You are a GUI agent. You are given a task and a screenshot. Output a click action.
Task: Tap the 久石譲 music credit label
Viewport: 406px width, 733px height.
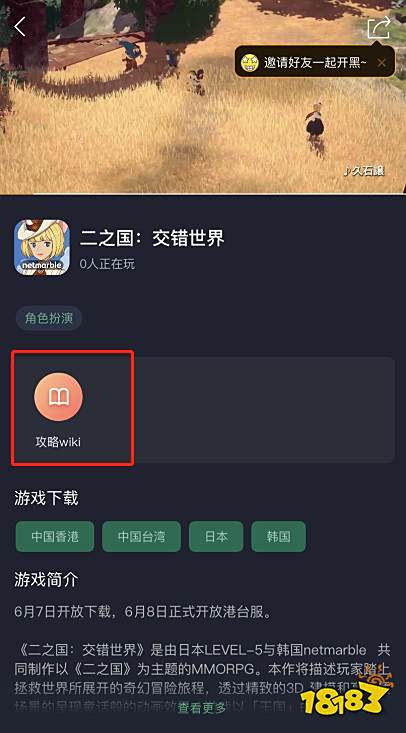pyautogui.click(x=364, y=171)
